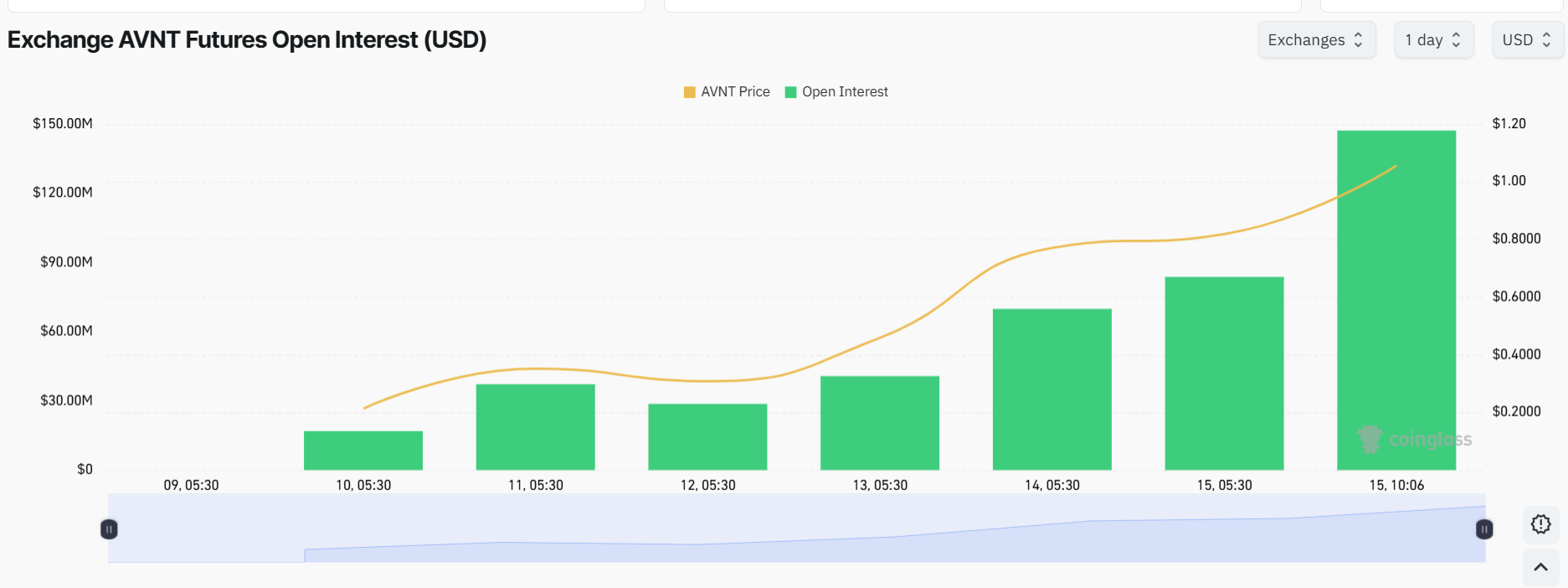The width and height of the screenshot is (1568, 588).
Task: Toggle the Open Interest series label
Action: (x=845, y=92)
